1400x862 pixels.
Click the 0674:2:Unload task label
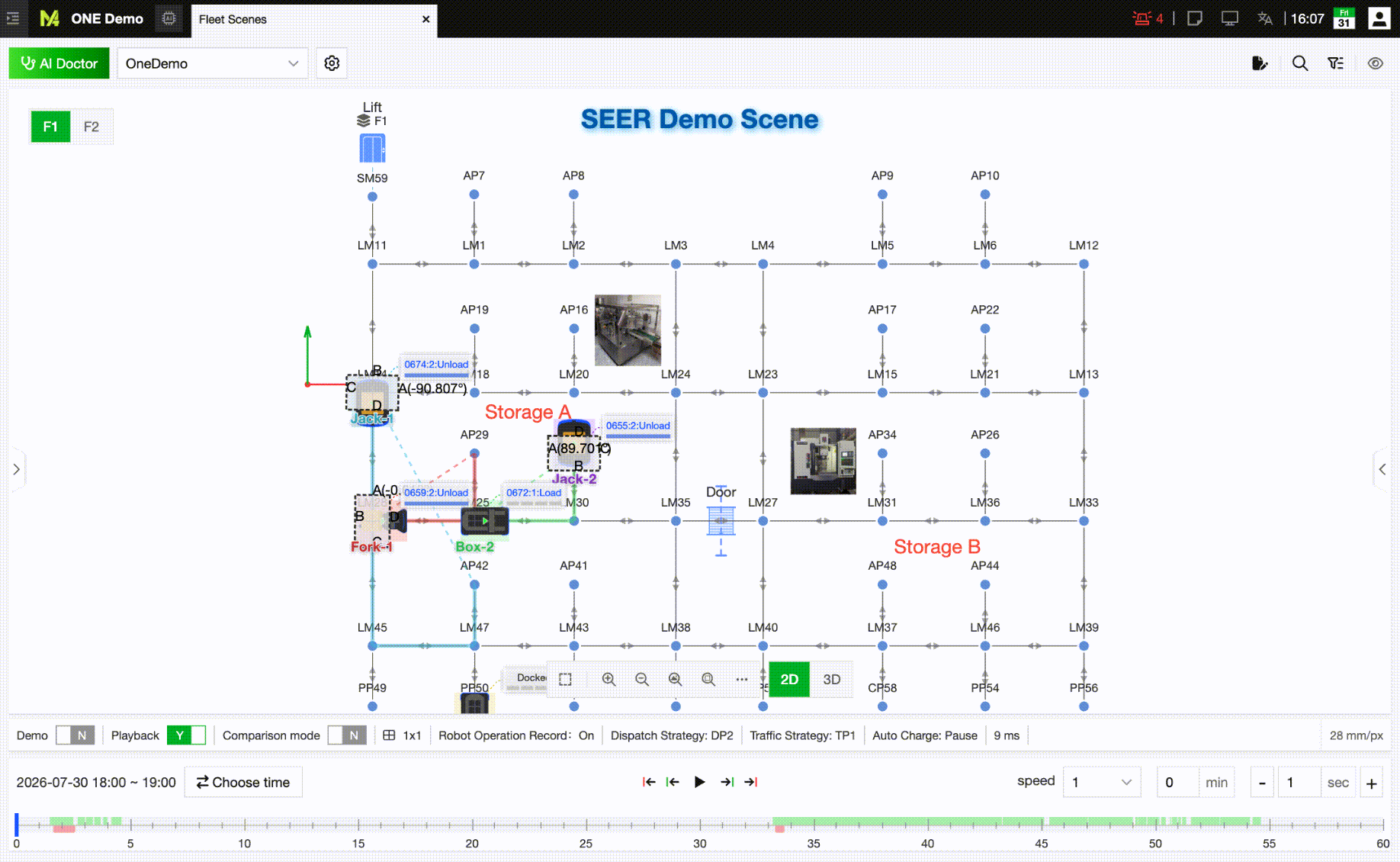coord(436,365)
